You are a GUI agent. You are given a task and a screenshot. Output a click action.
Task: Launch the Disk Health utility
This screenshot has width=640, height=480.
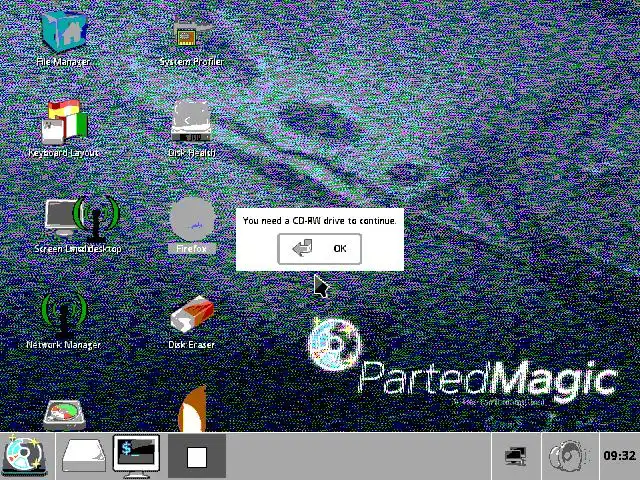191,122
